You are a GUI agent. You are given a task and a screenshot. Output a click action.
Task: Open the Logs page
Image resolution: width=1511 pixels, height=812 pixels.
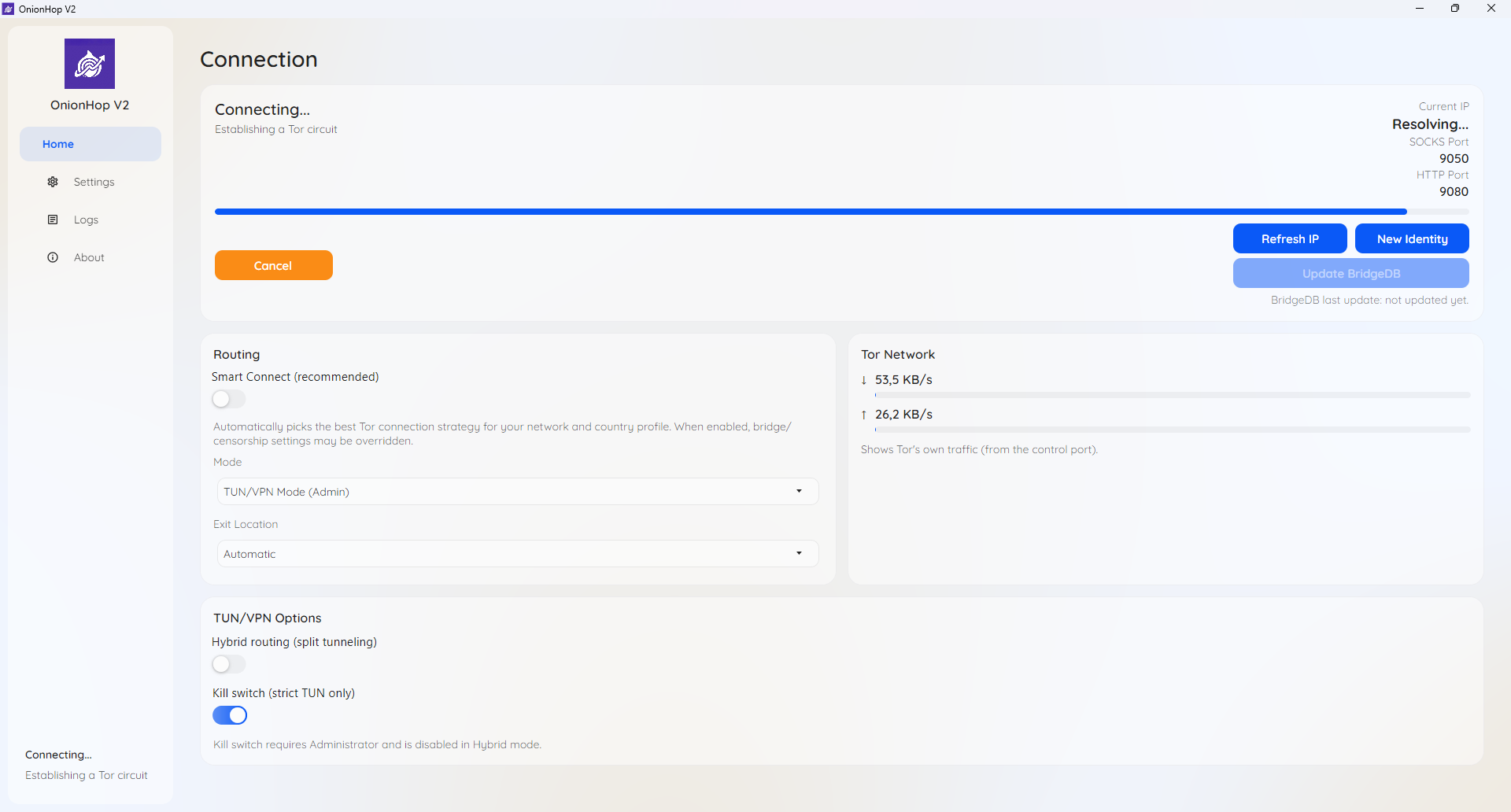[91, 220]
